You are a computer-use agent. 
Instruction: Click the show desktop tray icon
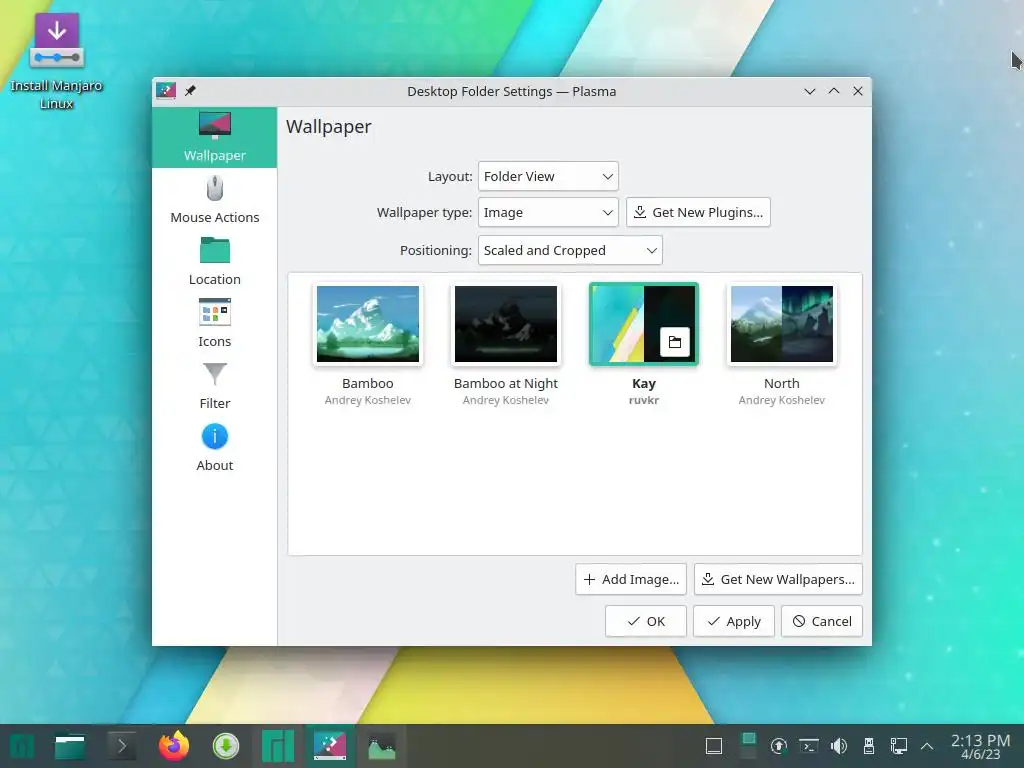[x=714, y=746]
